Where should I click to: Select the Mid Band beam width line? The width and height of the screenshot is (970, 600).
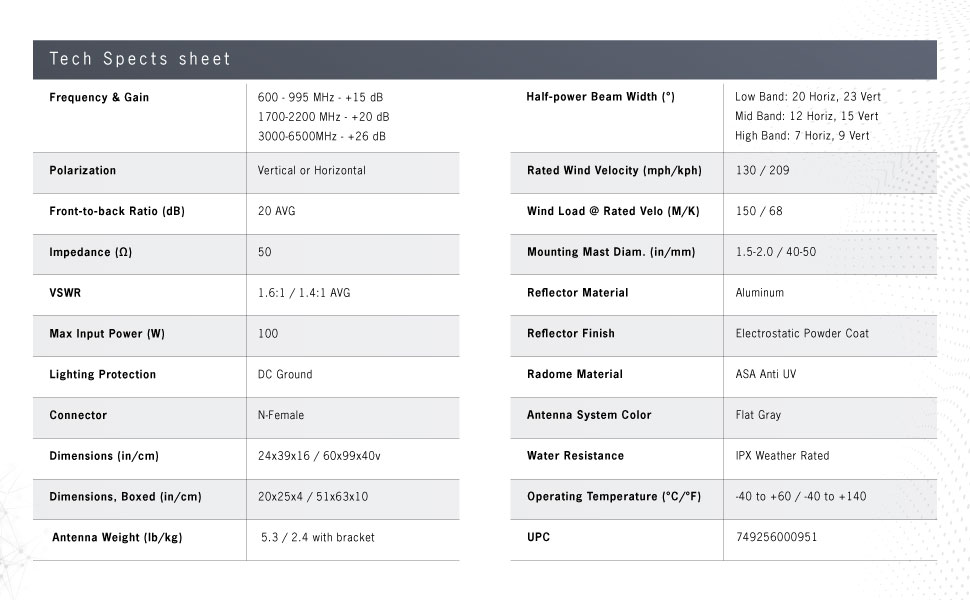806,117
